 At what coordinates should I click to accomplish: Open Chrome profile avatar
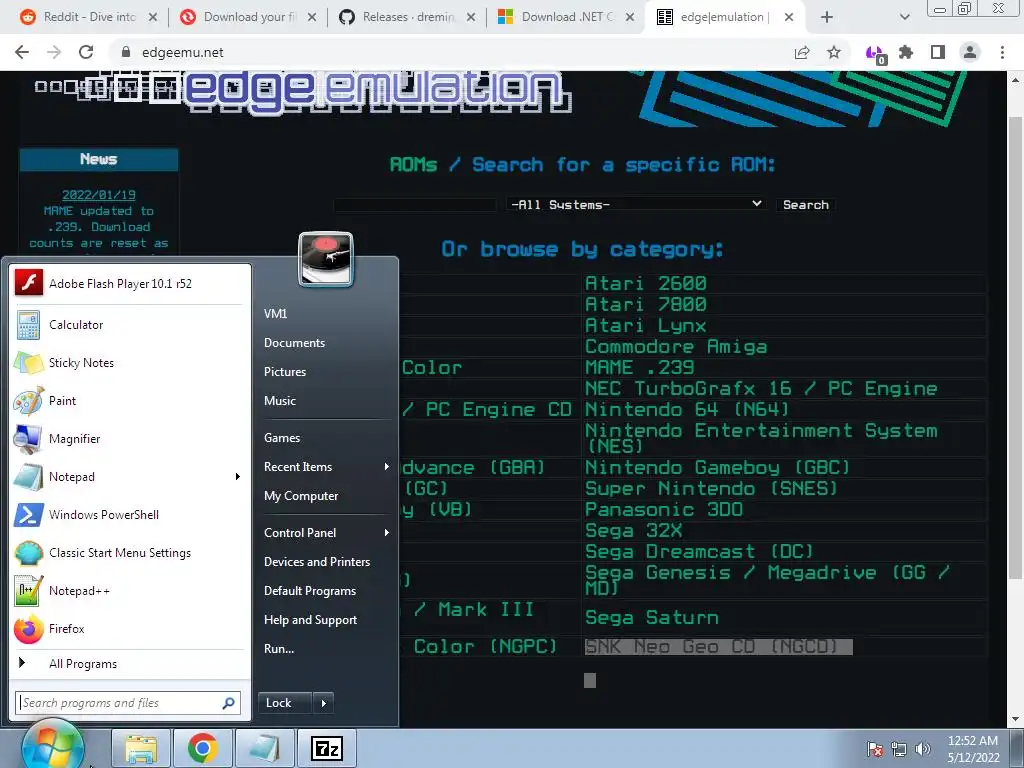pos(970,52)
